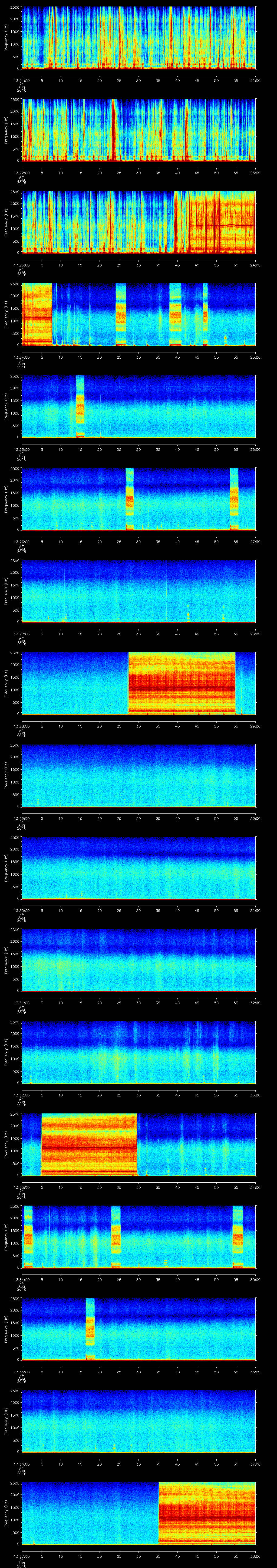Viewport: 277px width, 1568px height.
Task: Open the quiet 13:29:00 spectrogram panel
Action: [138, 774]
